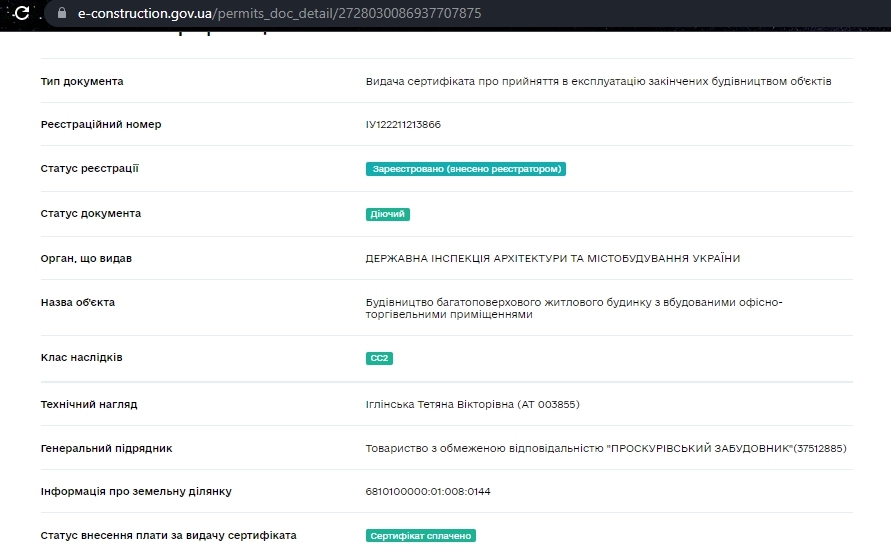Screen dimensions: 891x558
Task: Click the issuing body 'ДЕРЖАВНА ІНСПЕКЦІЯ АРХІТЕКТУРИ…' text
Action: pyautogui.click(x=552, y=259)
